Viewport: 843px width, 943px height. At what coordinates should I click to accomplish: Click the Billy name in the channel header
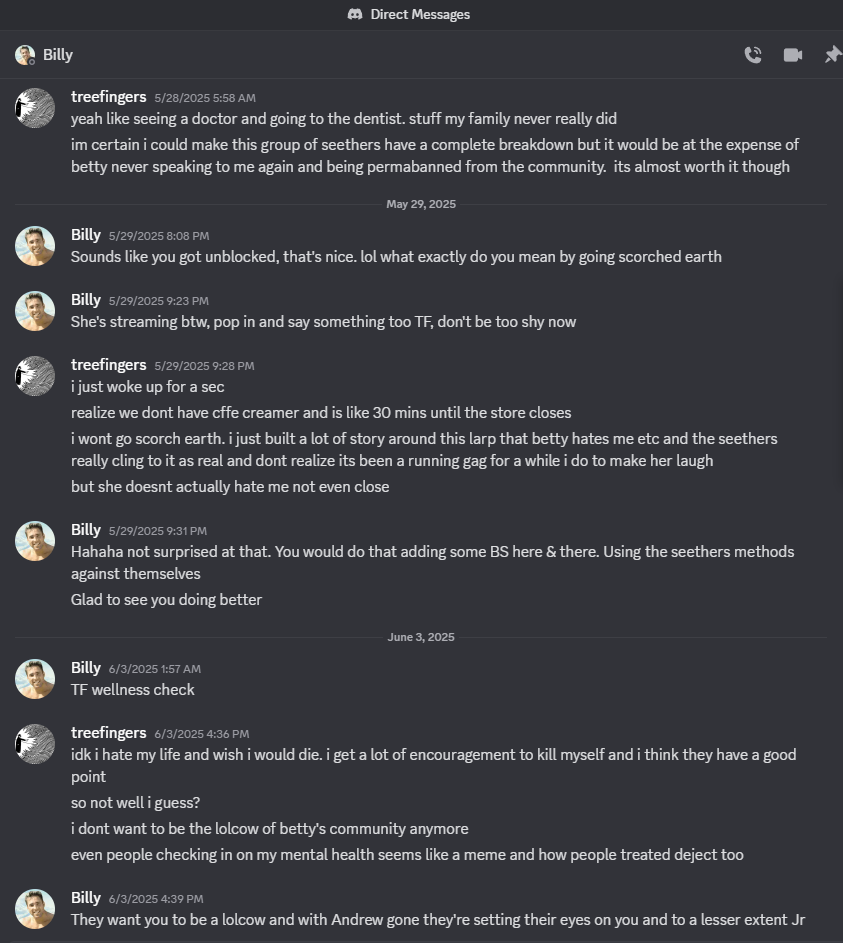tap(58, 55)
